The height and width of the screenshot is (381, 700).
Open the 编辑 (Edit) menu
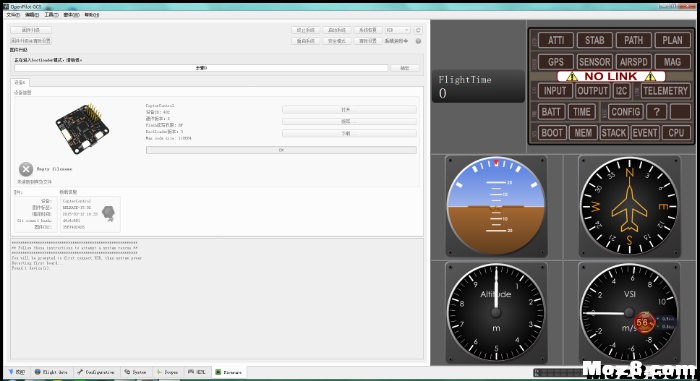(32, 15)
